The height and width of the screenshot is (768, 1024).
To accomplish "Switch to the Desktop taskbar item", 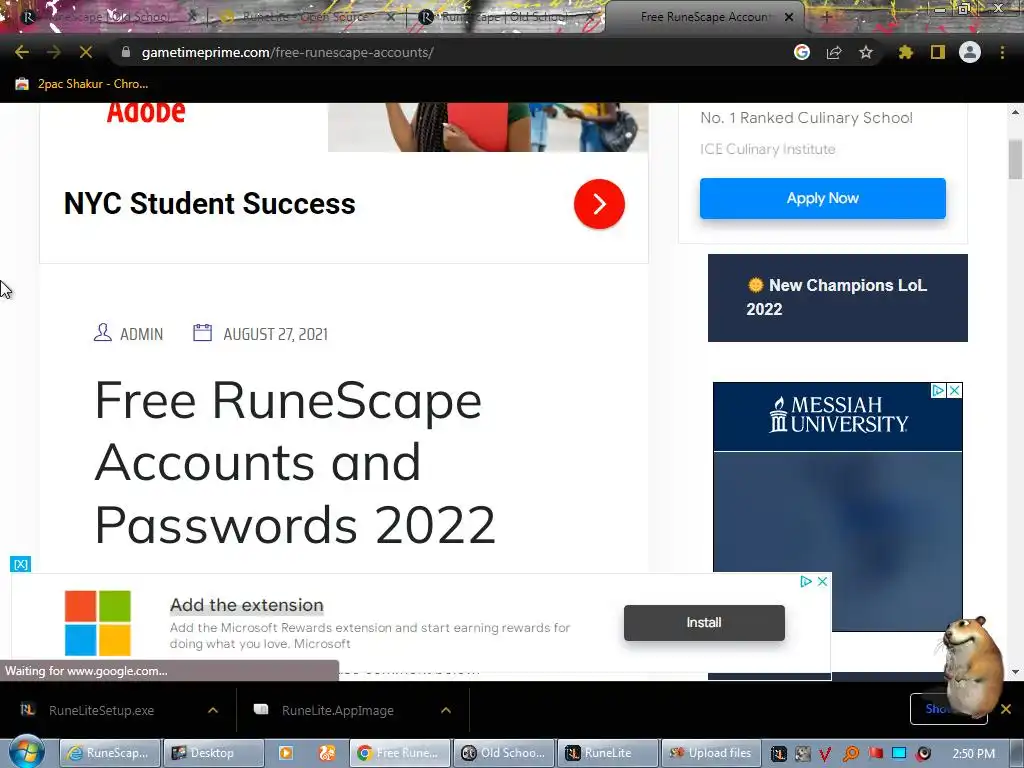I will pos(213,753).
